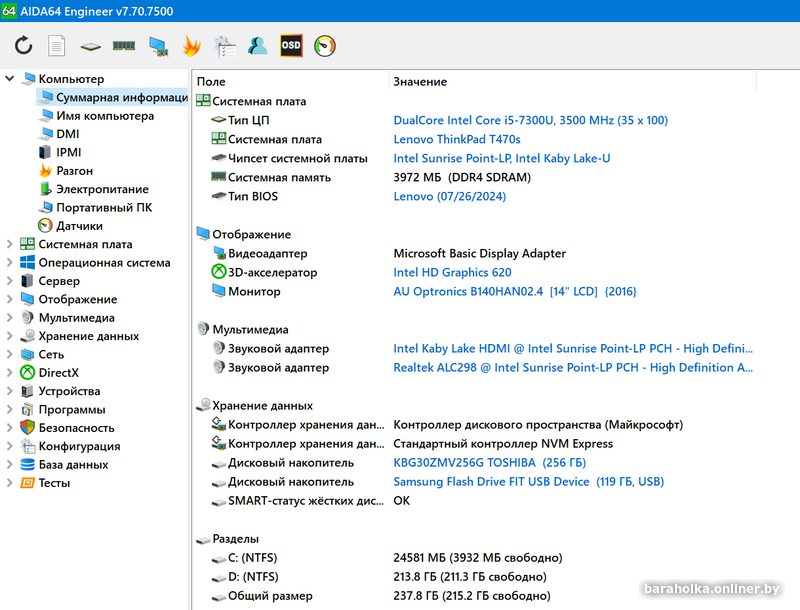Screen dimensions: 800x610
Task: Click the AIDA64 title bar logo
Action: [x=9, y=11]
